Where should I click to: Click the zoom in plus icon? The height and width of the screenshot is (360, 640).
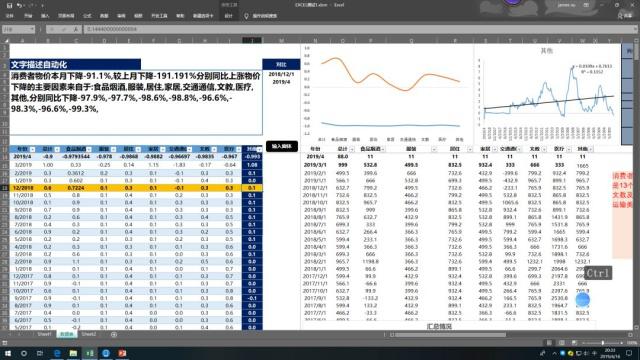622,343
